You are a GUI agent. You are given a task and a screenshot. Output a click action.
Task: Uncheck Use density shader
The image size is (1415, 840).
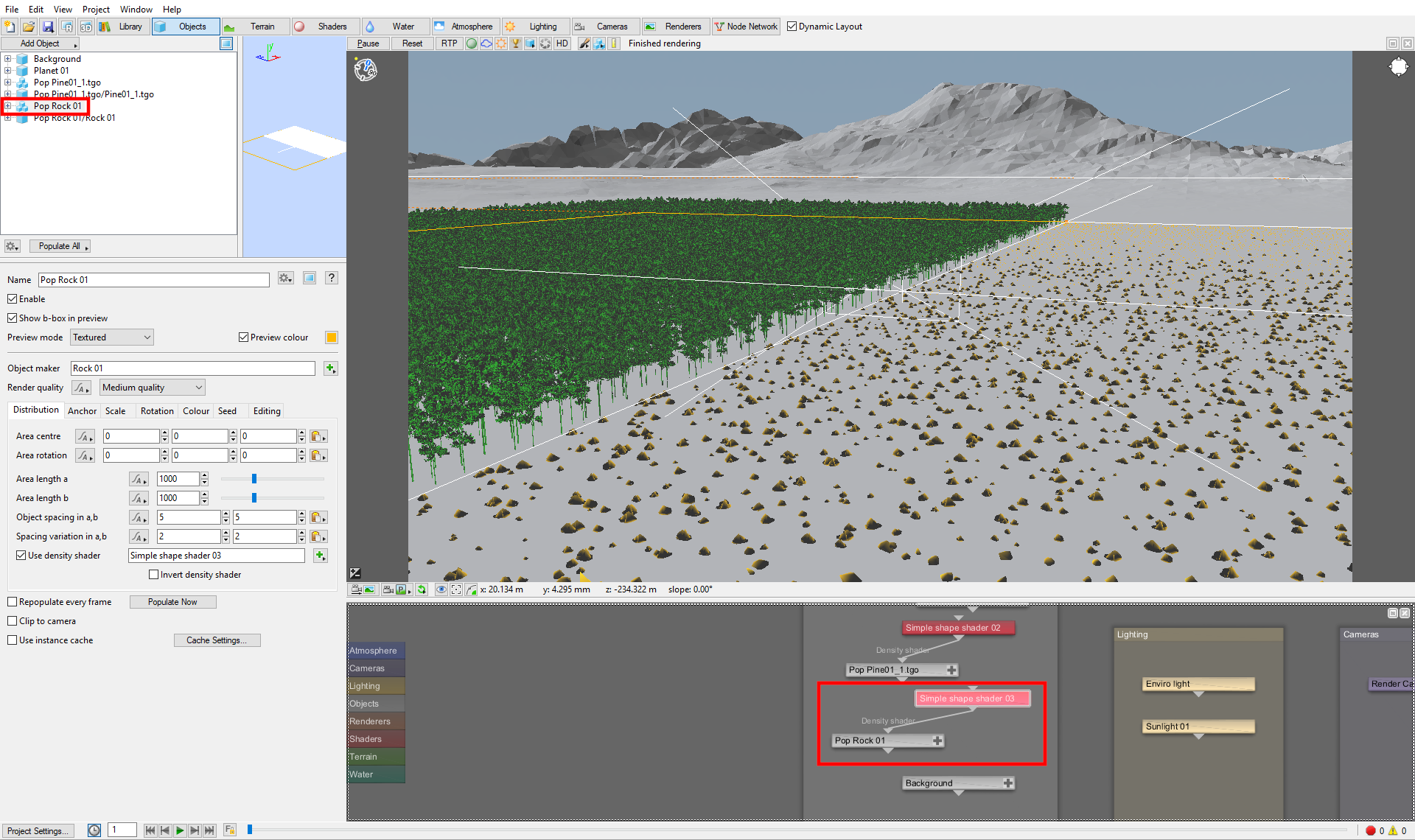[21, 556]
